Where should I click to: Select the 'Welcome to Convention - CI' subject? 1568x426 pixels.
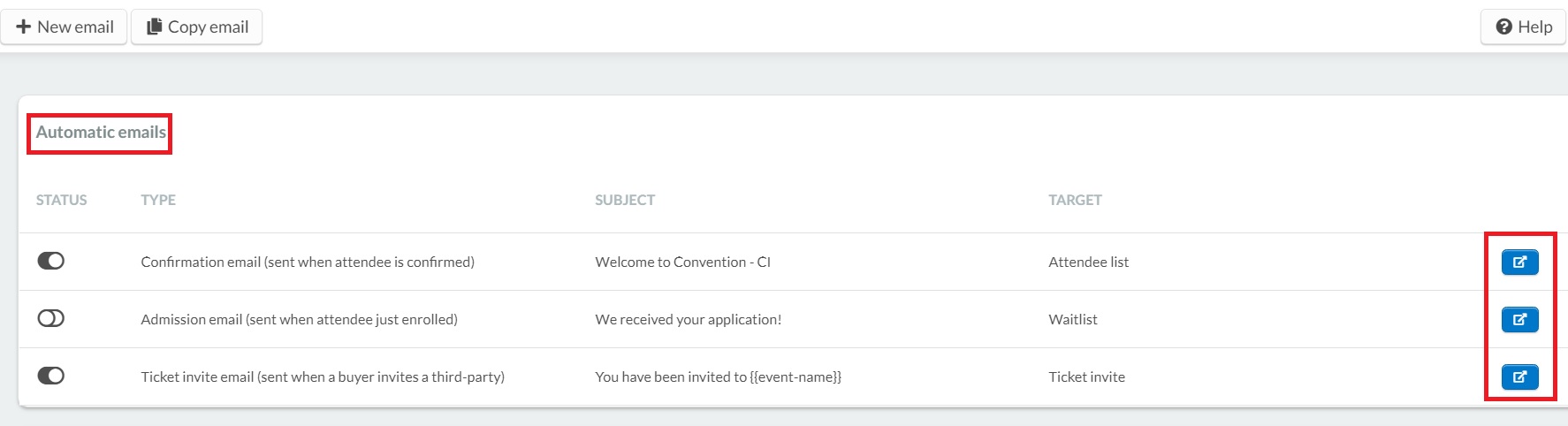[x=683, y=262]
